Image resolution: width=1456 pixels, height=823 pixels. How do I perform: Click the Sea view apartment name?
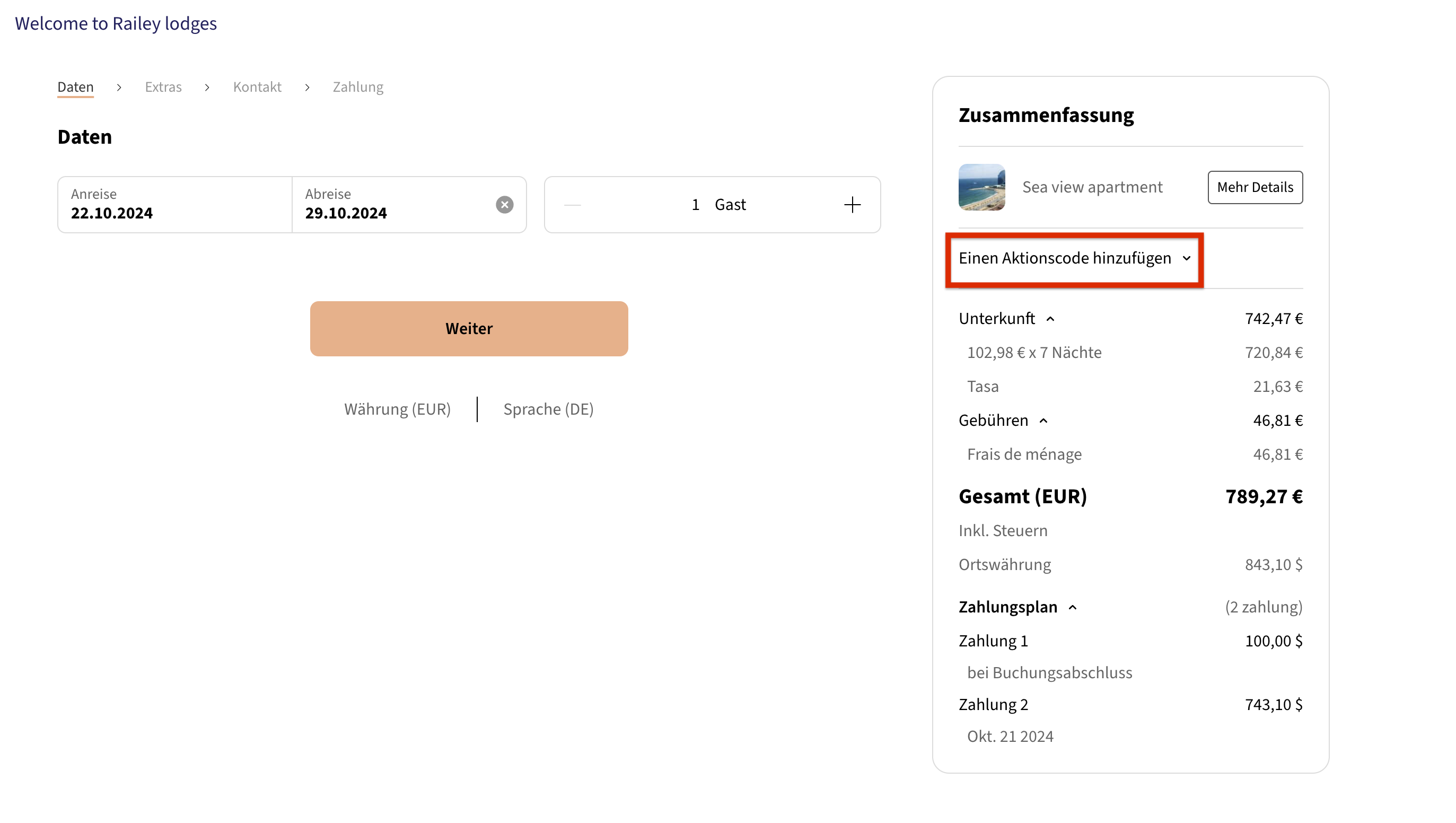(1091, 187)
